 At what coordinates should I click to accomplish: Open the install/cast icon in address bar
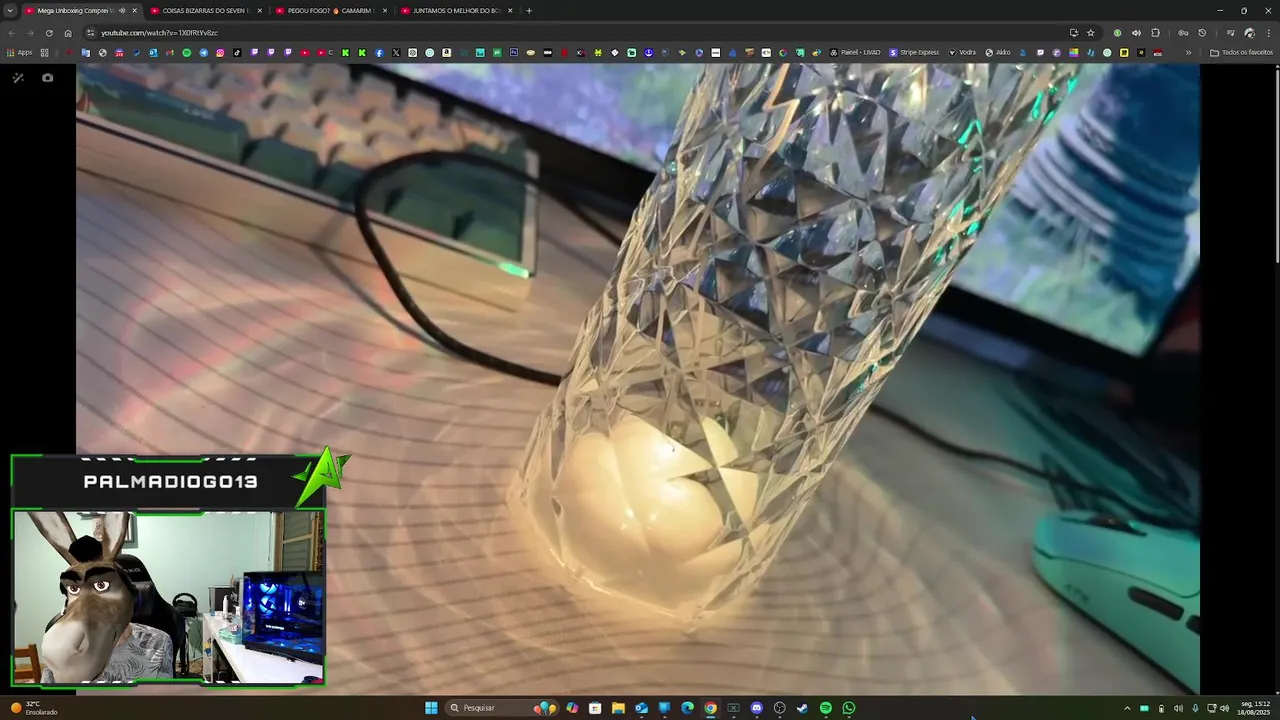1074,33
